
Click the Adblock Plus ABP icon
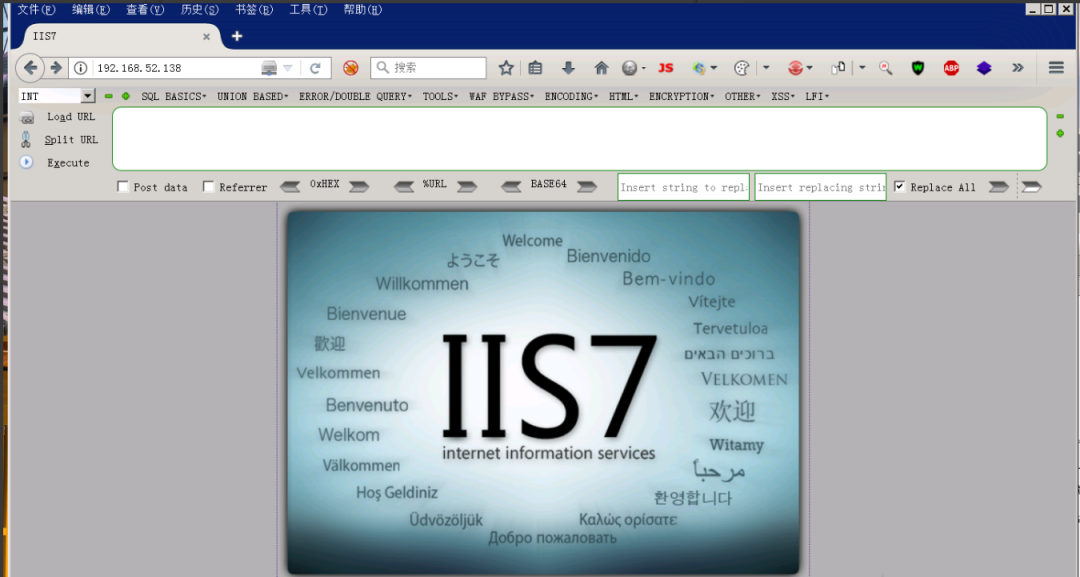click(x=951, y=68)
